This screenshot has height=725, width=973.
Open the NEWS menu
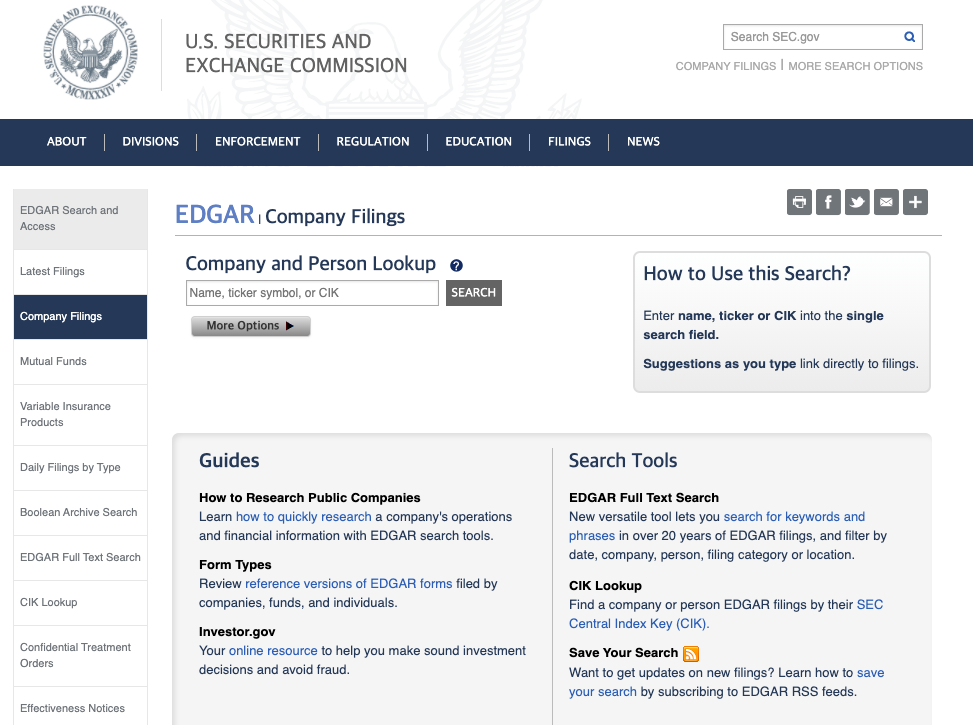click(643, 142)
